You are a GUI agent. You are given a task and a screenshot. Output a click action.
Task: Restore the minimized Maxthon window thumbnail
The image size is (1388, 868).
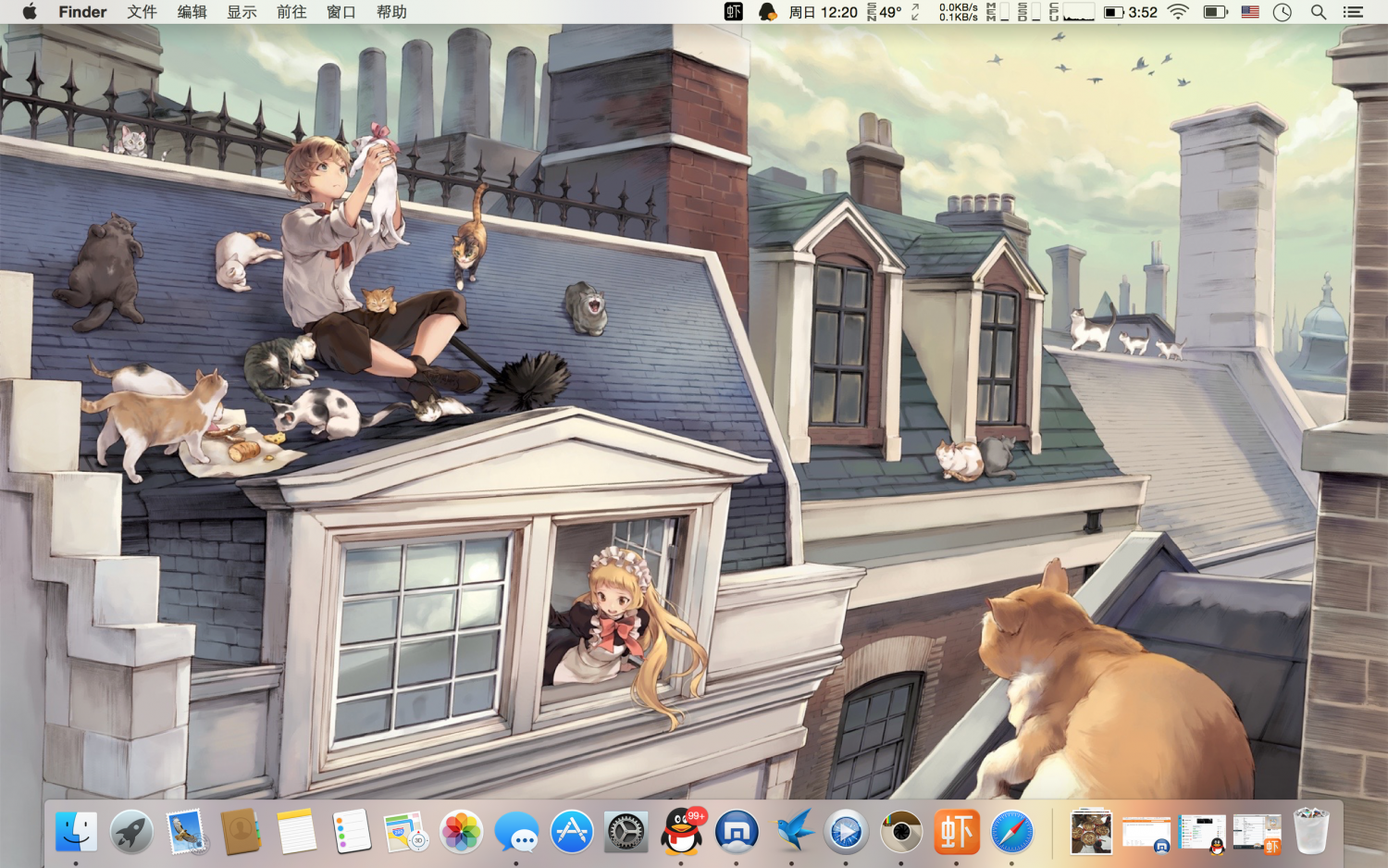(1146, 833)
